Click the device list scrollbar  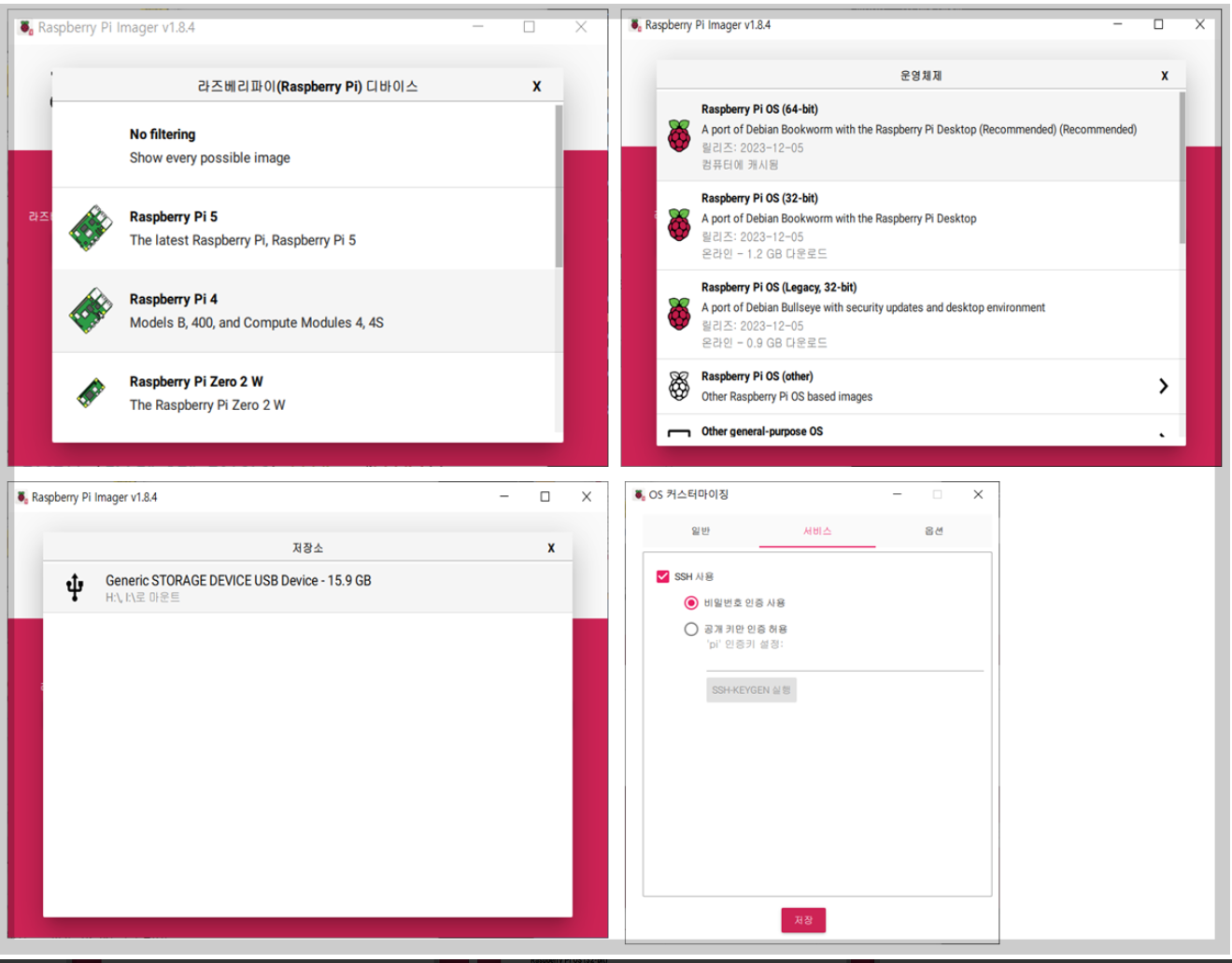point(559,187)
